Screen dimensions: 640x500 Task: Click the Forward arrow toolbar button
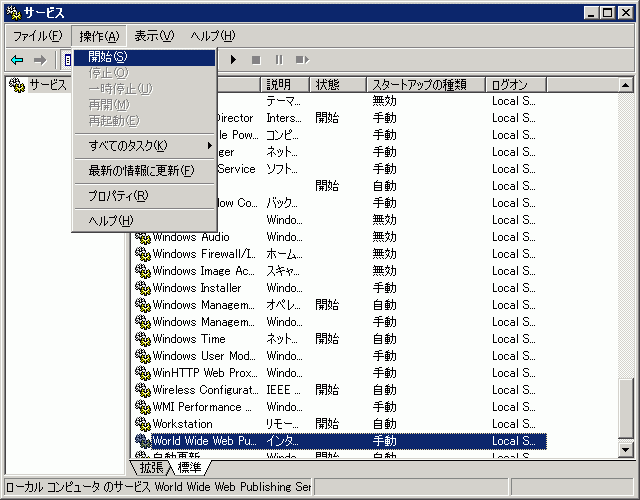tap(40, 60)
